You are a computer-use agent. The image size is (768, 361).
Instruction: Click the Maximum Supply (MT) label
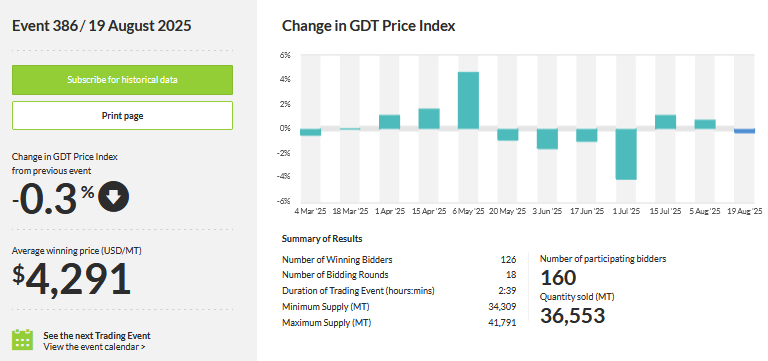coord(327,323)
